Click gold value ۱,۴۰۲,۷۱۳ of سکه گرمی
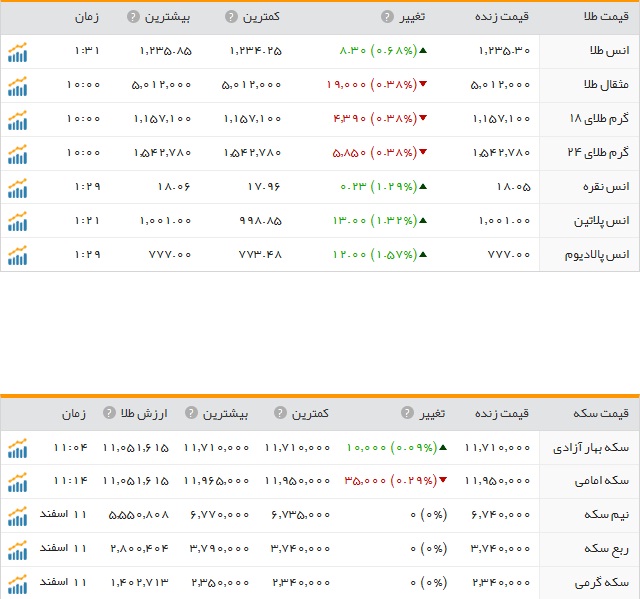Screen dimensions: 640x599 [139, 583]
